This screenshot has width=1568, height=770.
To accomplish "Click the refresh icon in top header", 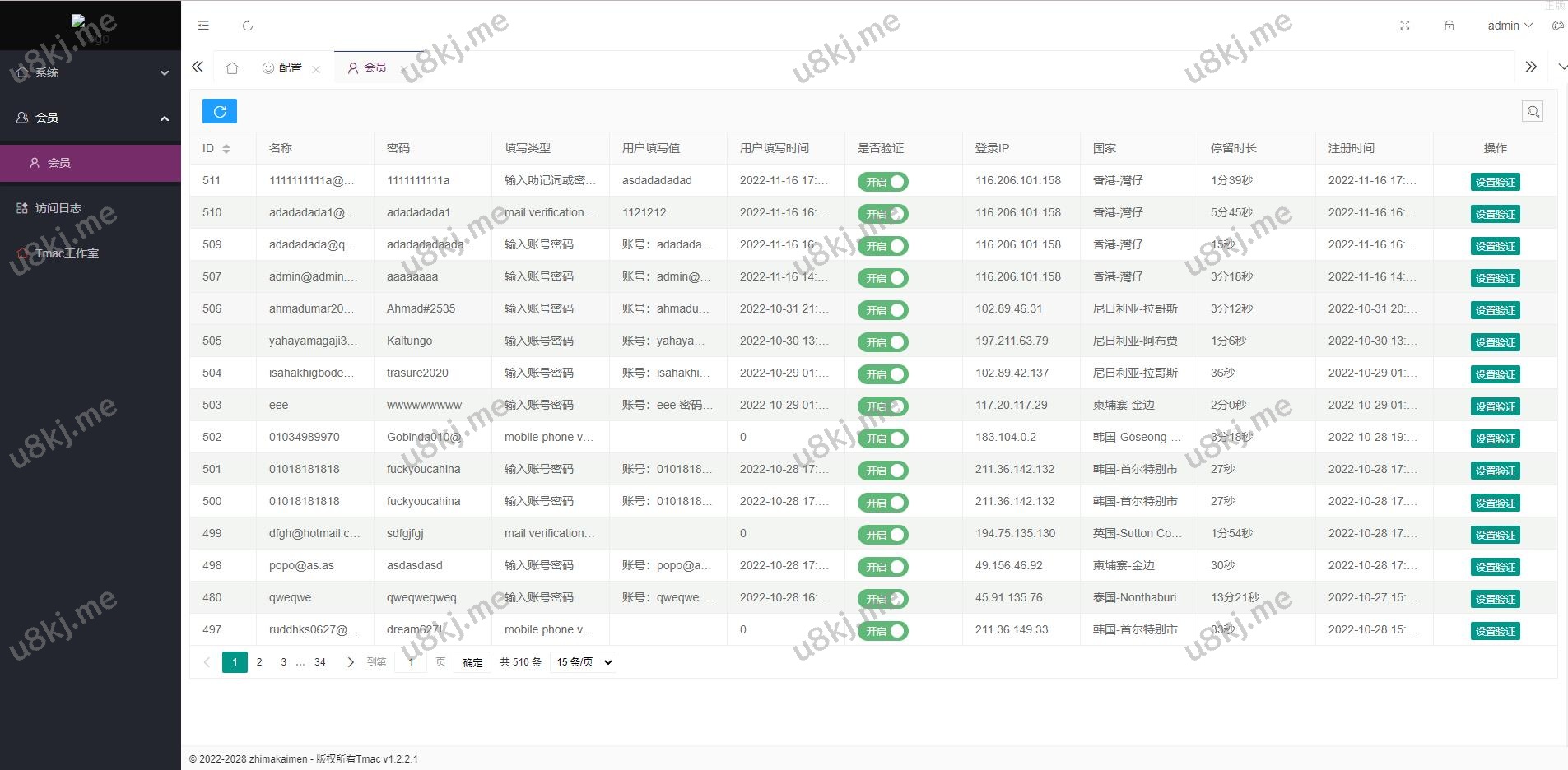I will point(248,26).
